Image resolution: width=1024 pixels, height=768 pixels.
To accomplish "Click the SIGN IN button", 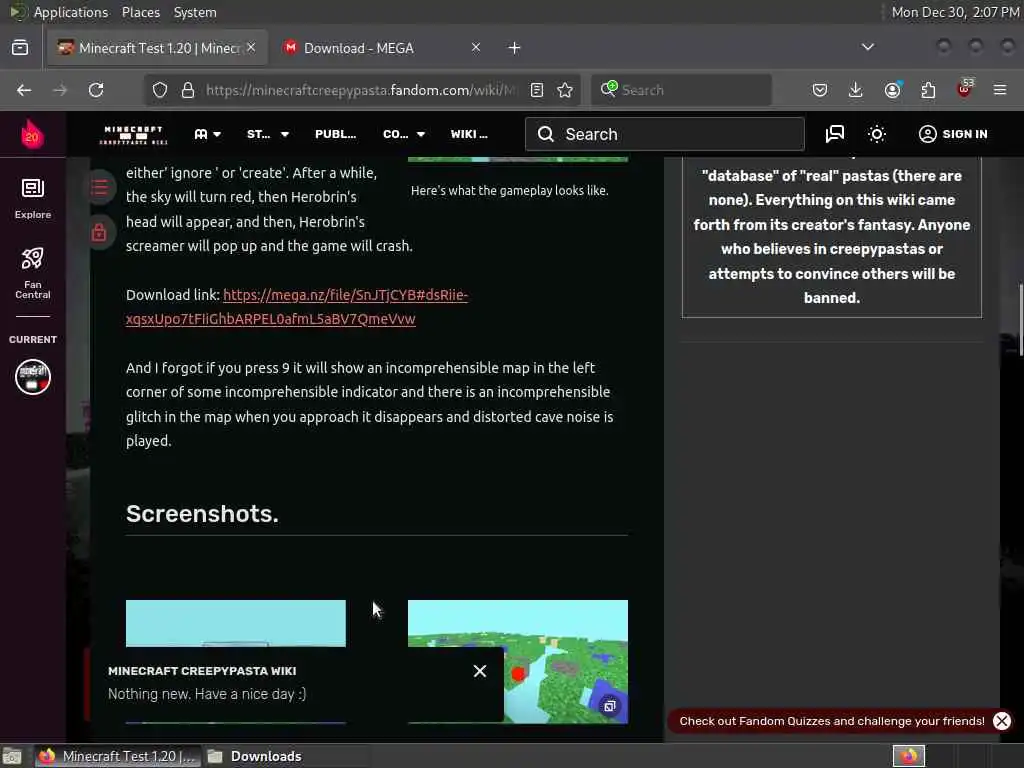I will pos(953,134).
